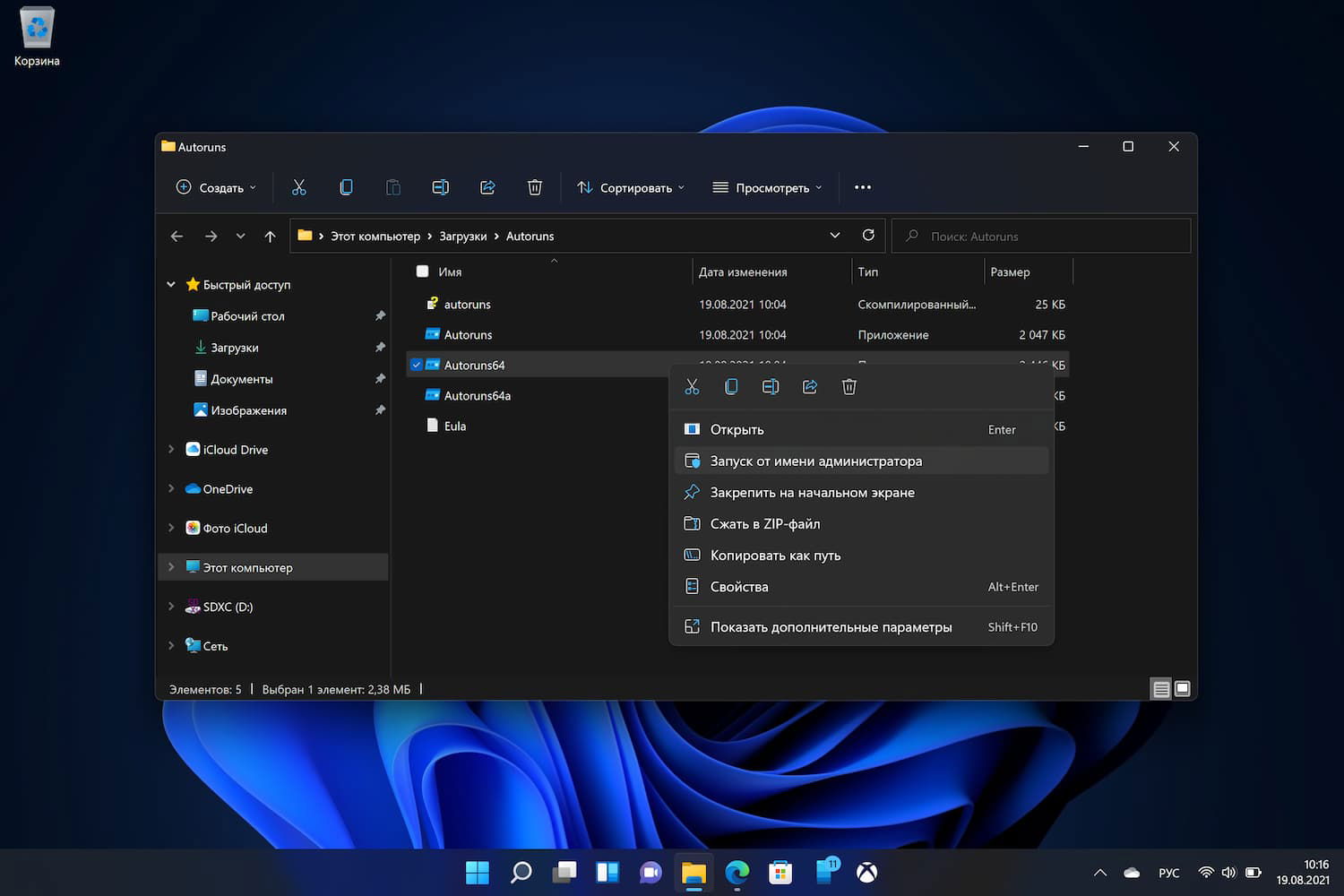Select Копировать как путь menu entry
This screenshot has height=896, width=1344.
click(775, 556)
